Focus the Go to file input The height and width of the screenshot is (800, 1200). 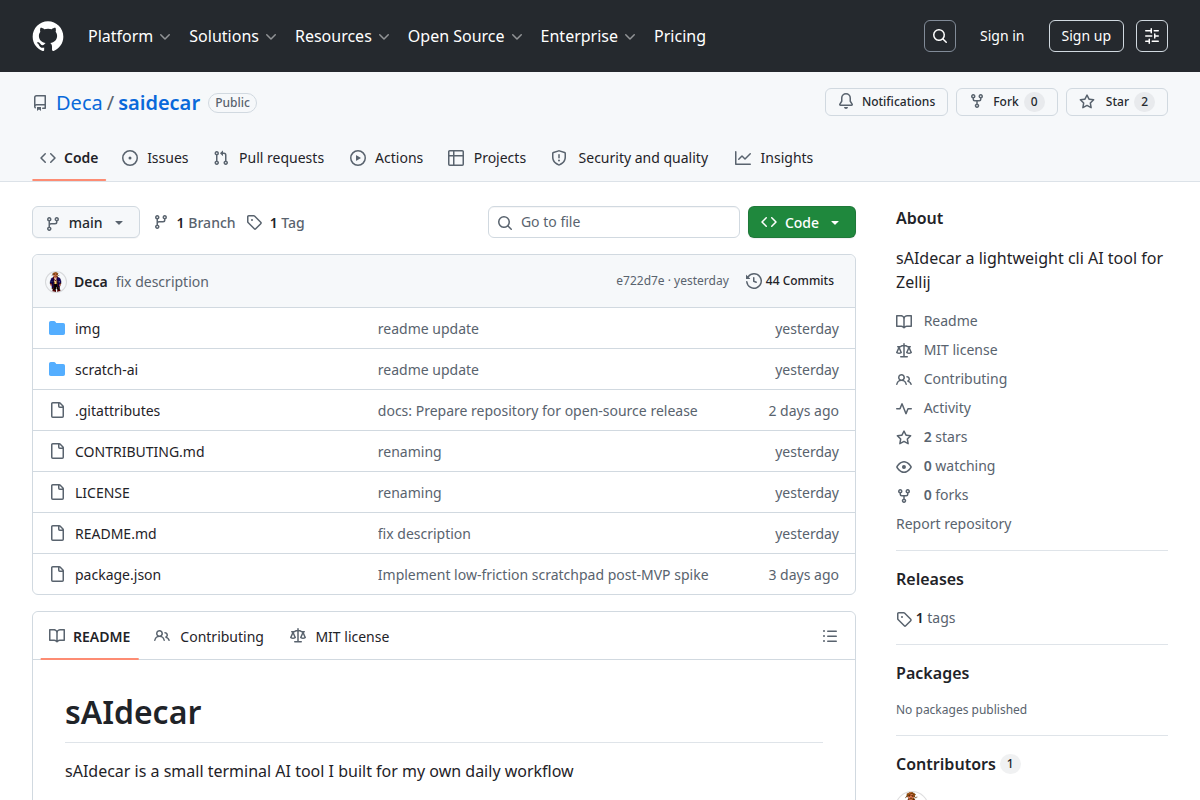[614, 222]
